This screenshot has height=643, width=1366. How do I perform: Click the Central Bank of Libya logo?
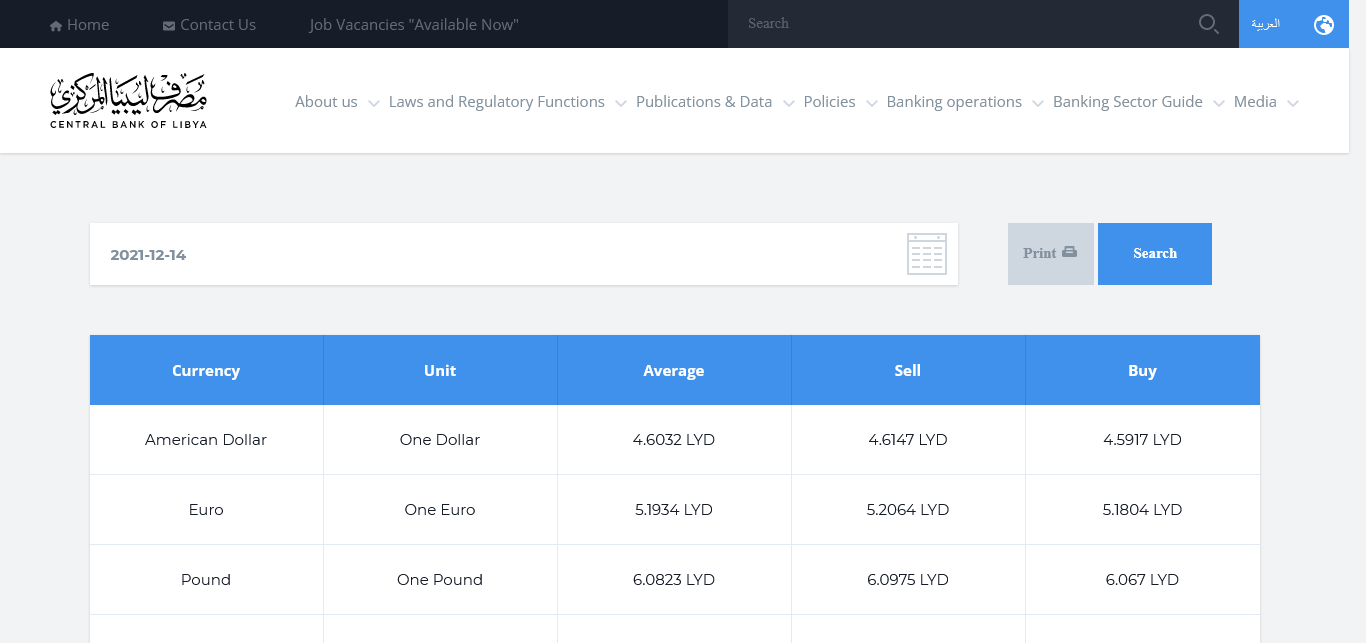(128, 101)
